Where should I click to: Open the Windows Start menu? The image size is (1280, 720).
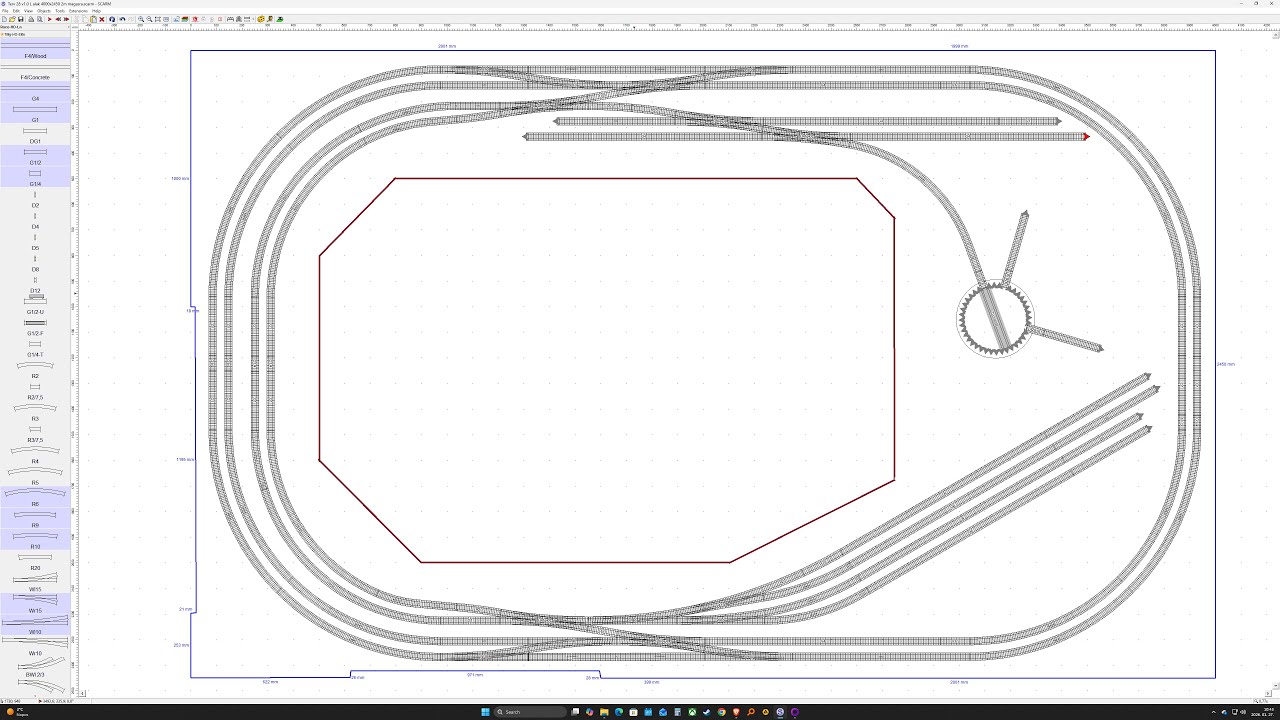point(485,712)
